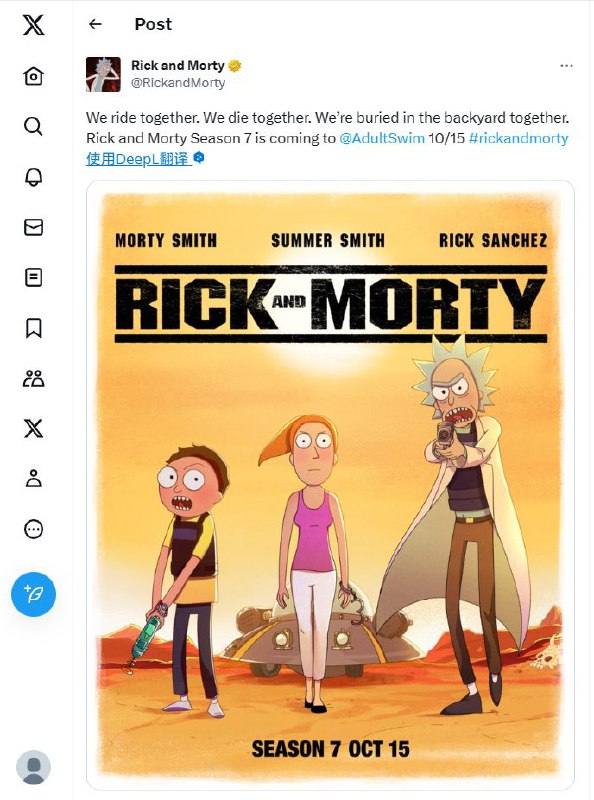Expand the More circle-dots menu in sidebar
The width and height of the screenshot is (594, 800).
[34, 529]
